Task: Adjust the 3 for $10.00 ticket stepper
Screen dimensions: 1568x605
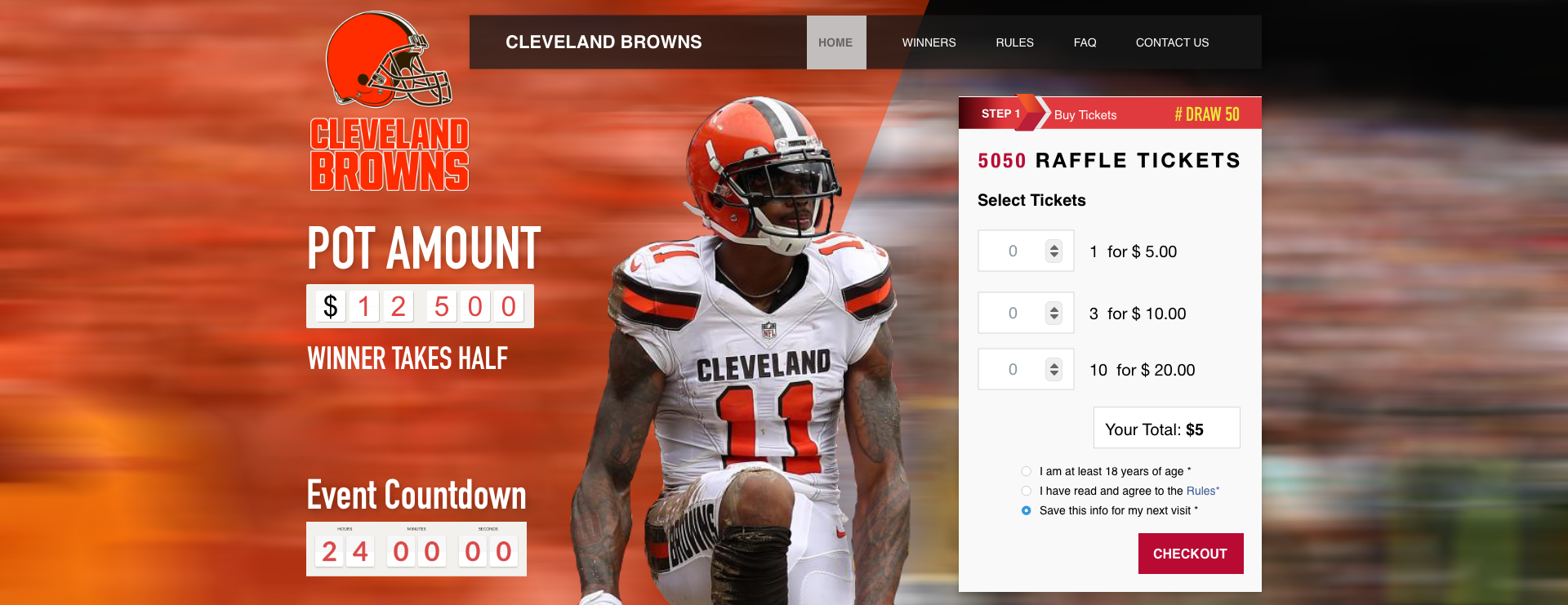Action: [1054, 313]
